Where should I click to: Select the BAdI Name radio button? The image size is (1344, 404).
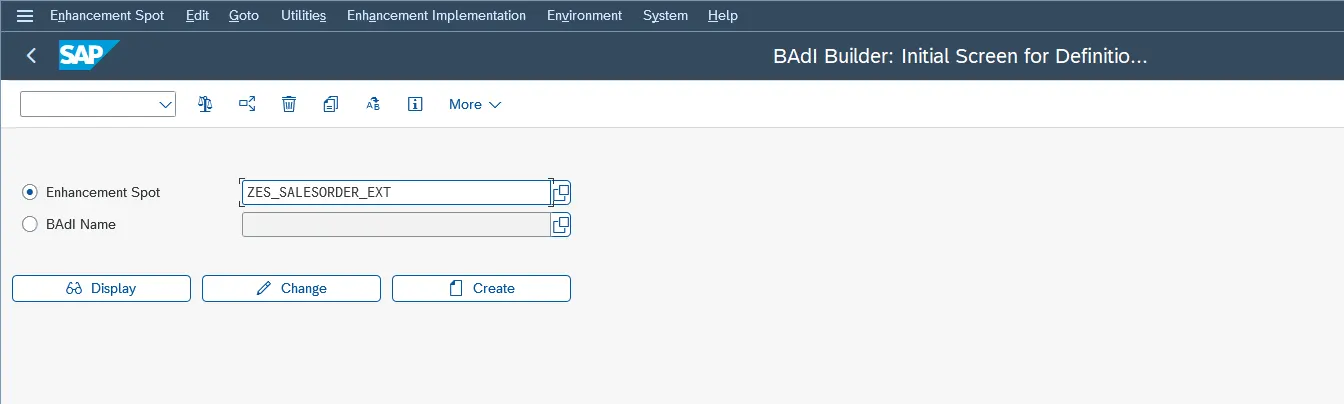pos(30,225)
